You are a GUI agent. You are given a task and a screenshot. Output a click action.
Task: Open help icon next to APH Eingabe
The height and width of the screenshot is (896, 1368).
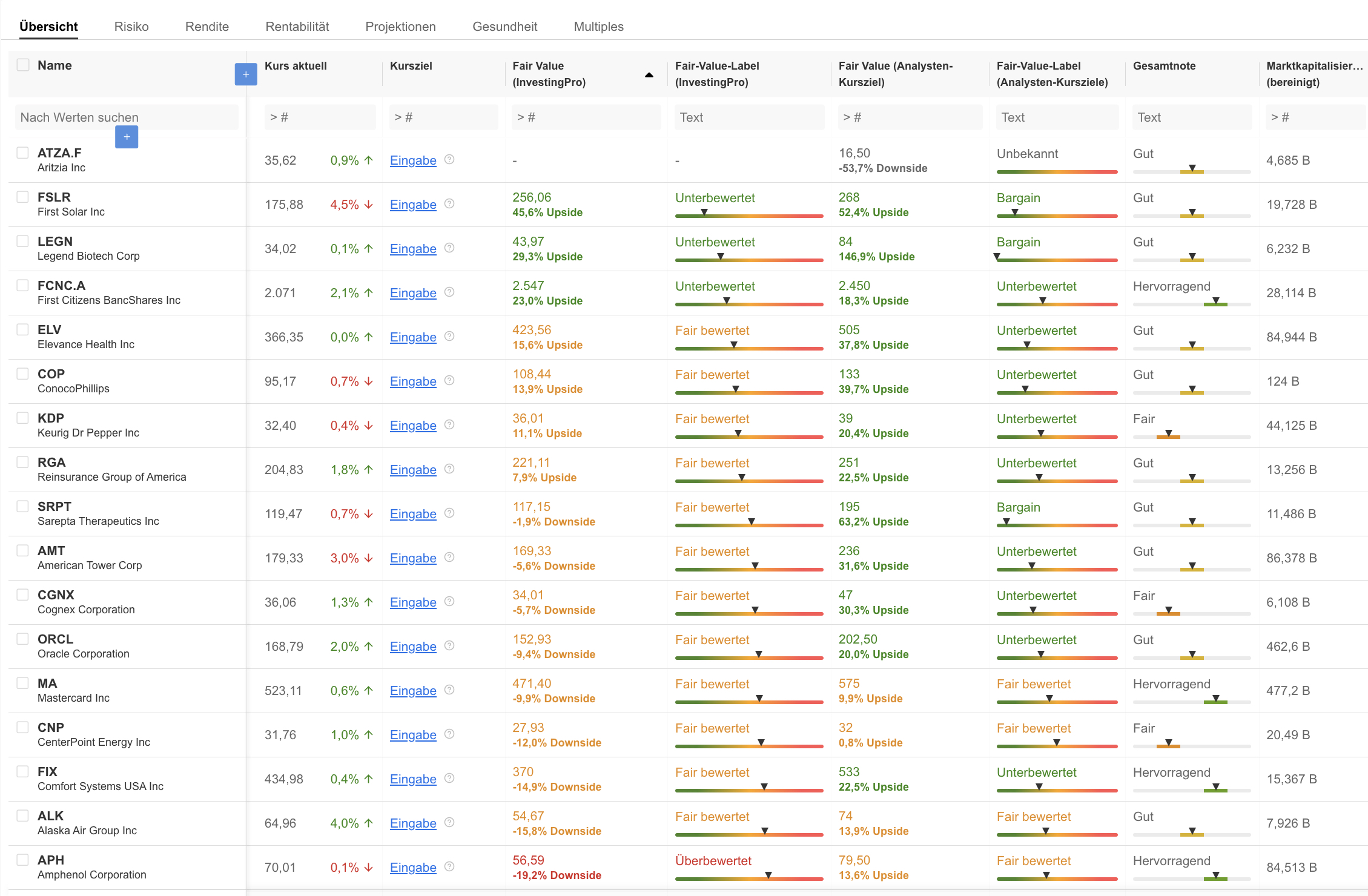[x=449, y=867]
